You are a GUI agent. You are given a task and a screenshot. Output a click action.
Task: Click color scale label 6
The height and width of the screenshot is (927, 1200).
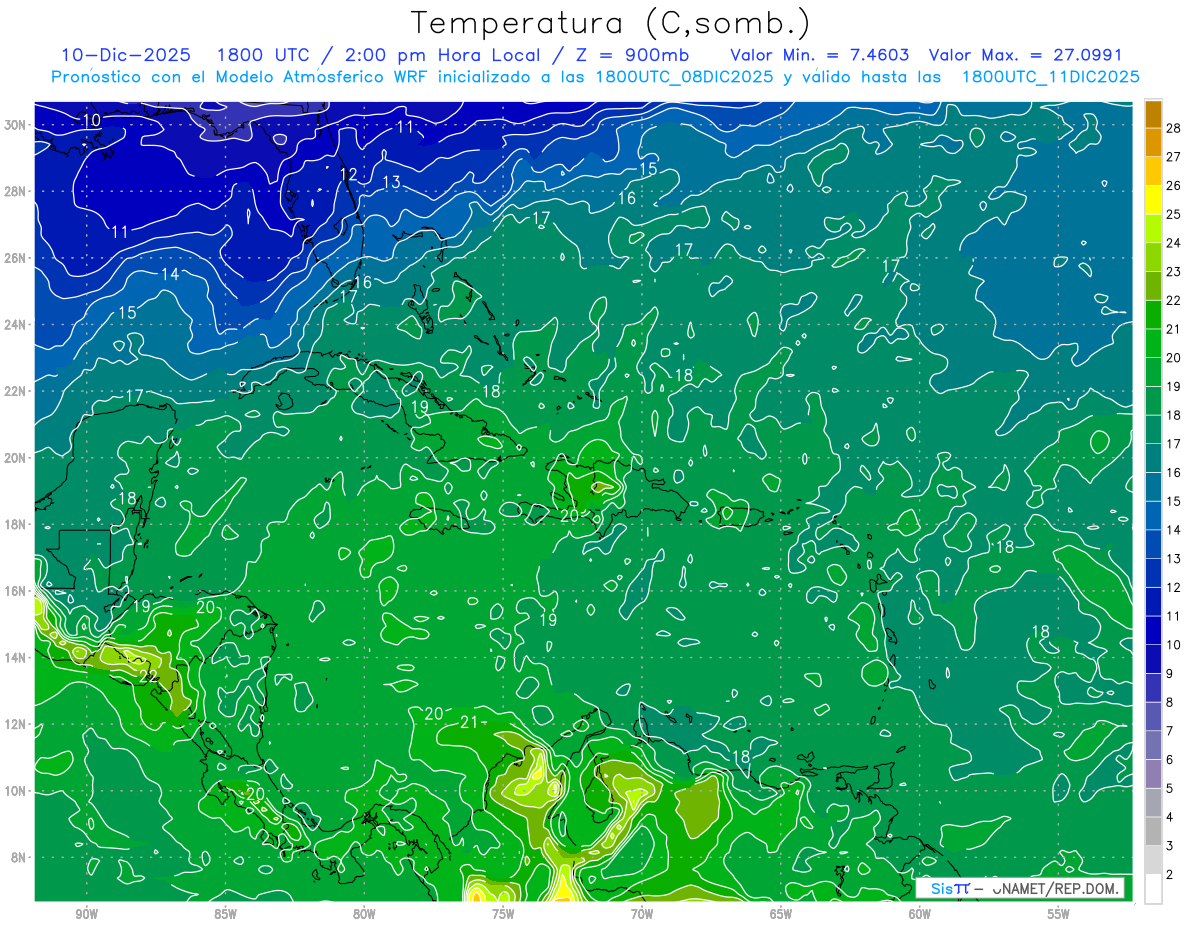tap(1170, 760)
